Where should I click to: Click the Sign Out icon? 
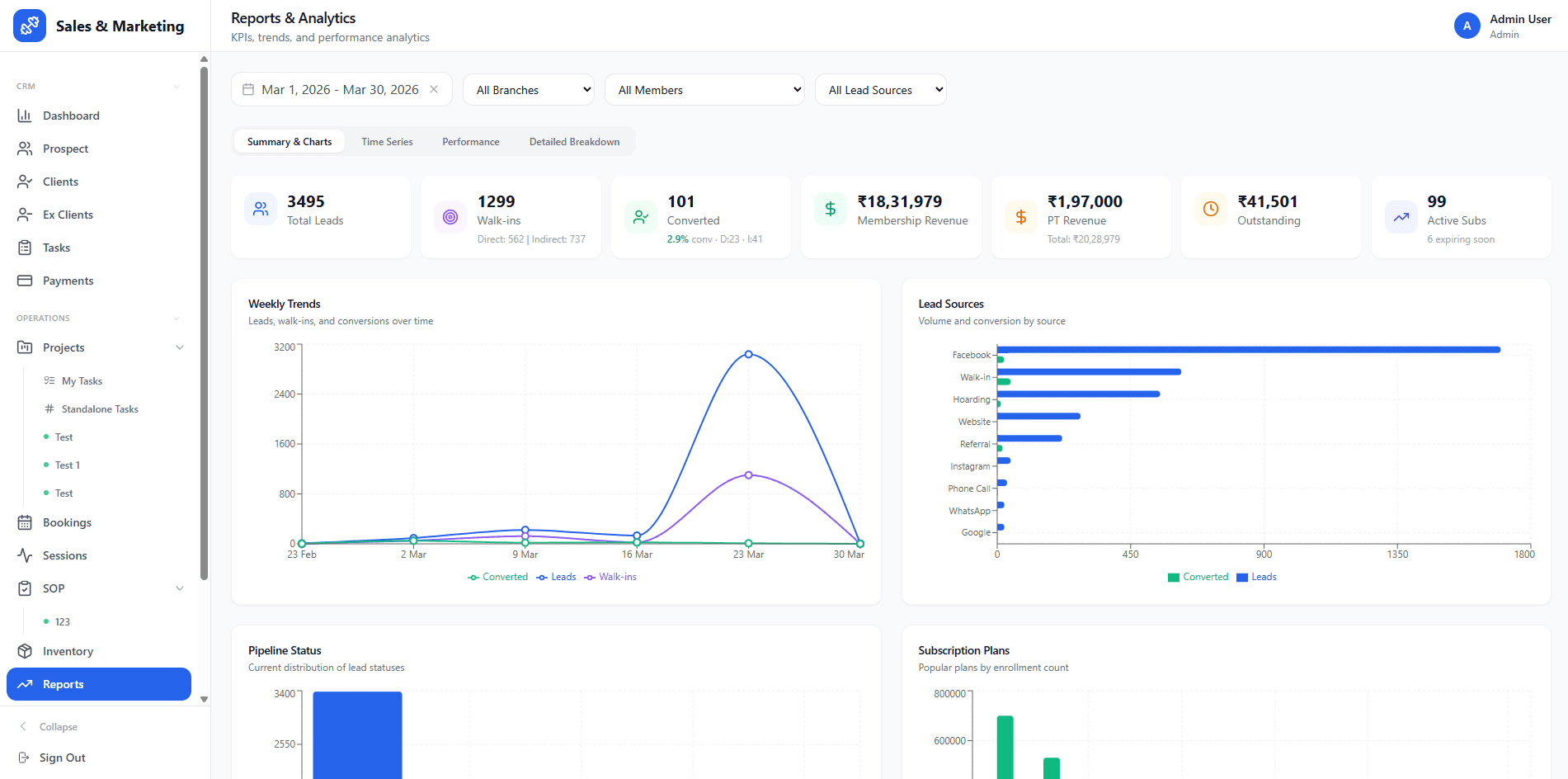pyautogui.click(x=24, y=758)
